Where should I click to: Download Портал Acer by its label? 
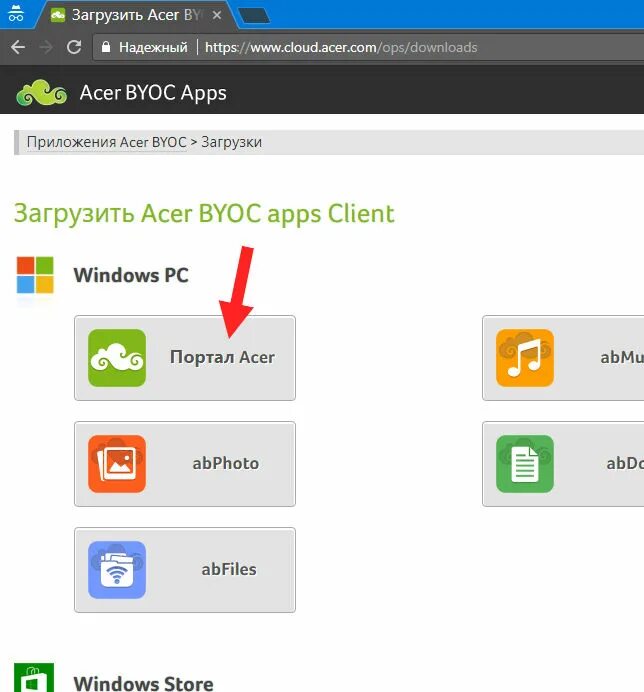pyautogui.click(x=222, y=357)
